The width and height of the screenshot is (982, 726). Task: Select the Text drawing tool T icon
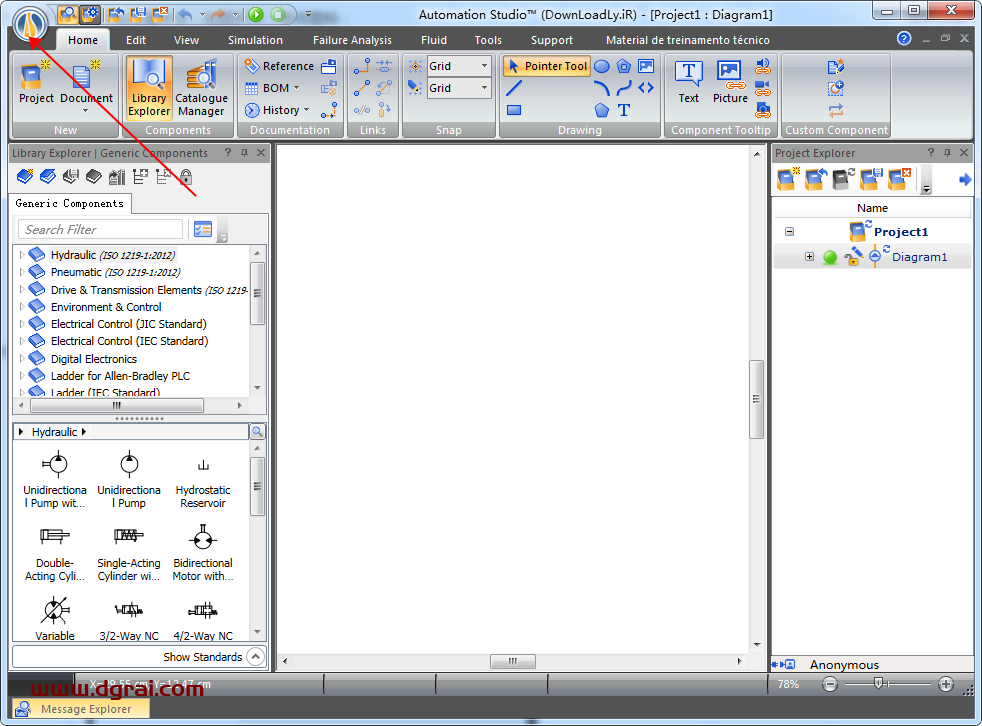(624, 110)
